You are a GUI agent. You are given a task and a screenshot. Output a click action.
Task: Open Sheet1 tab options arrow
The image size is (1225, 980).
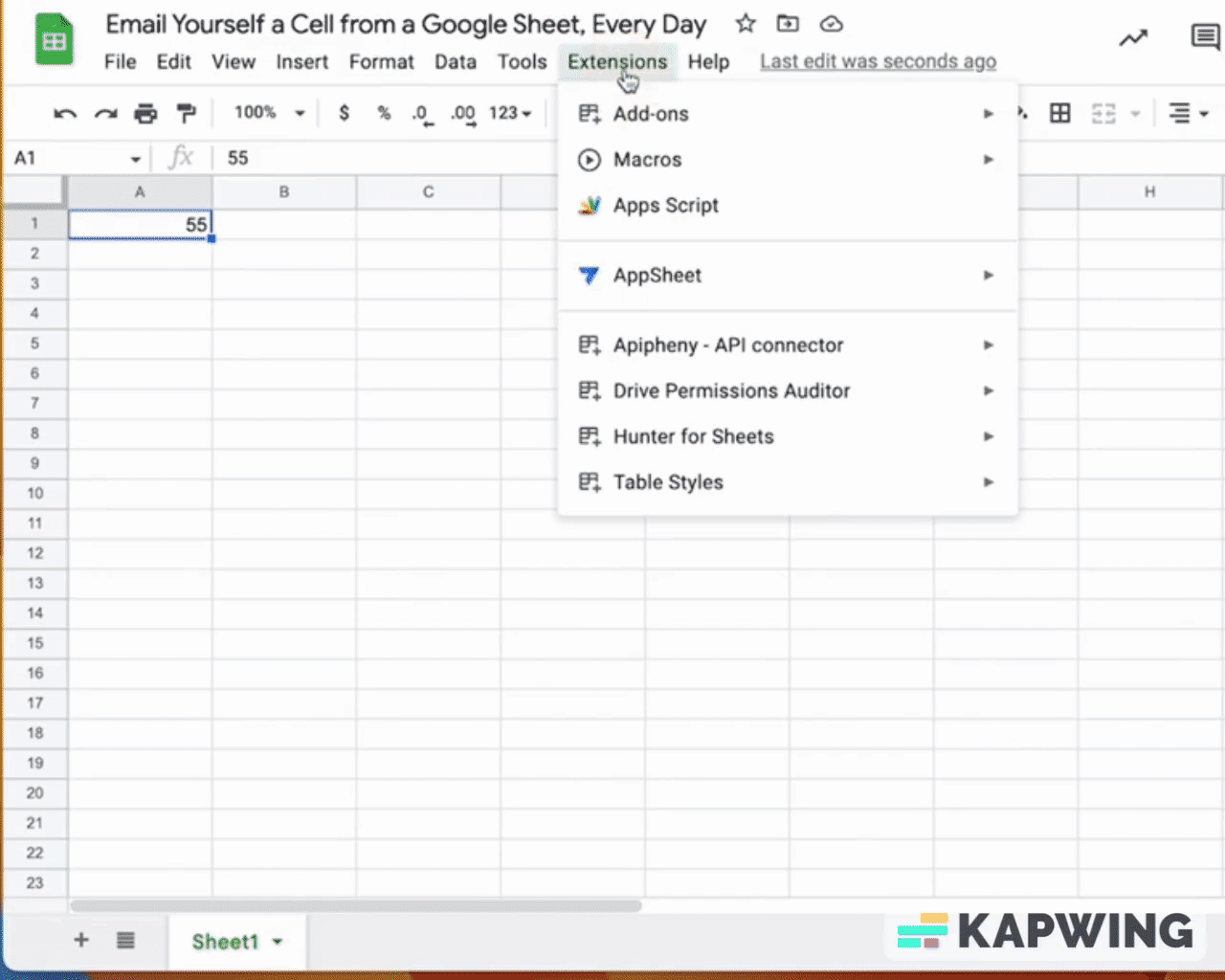(278, 942)
